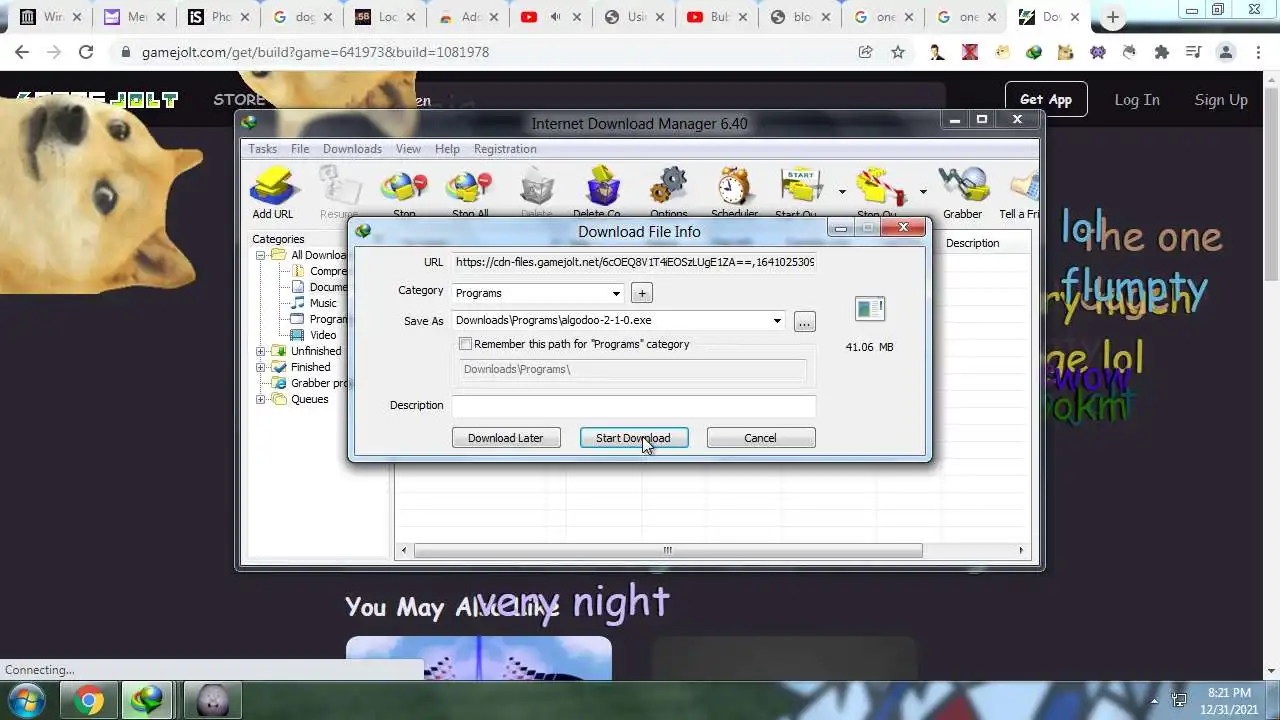
Task: Go back in Chrome browser
Action: click(x=22, y=52)
